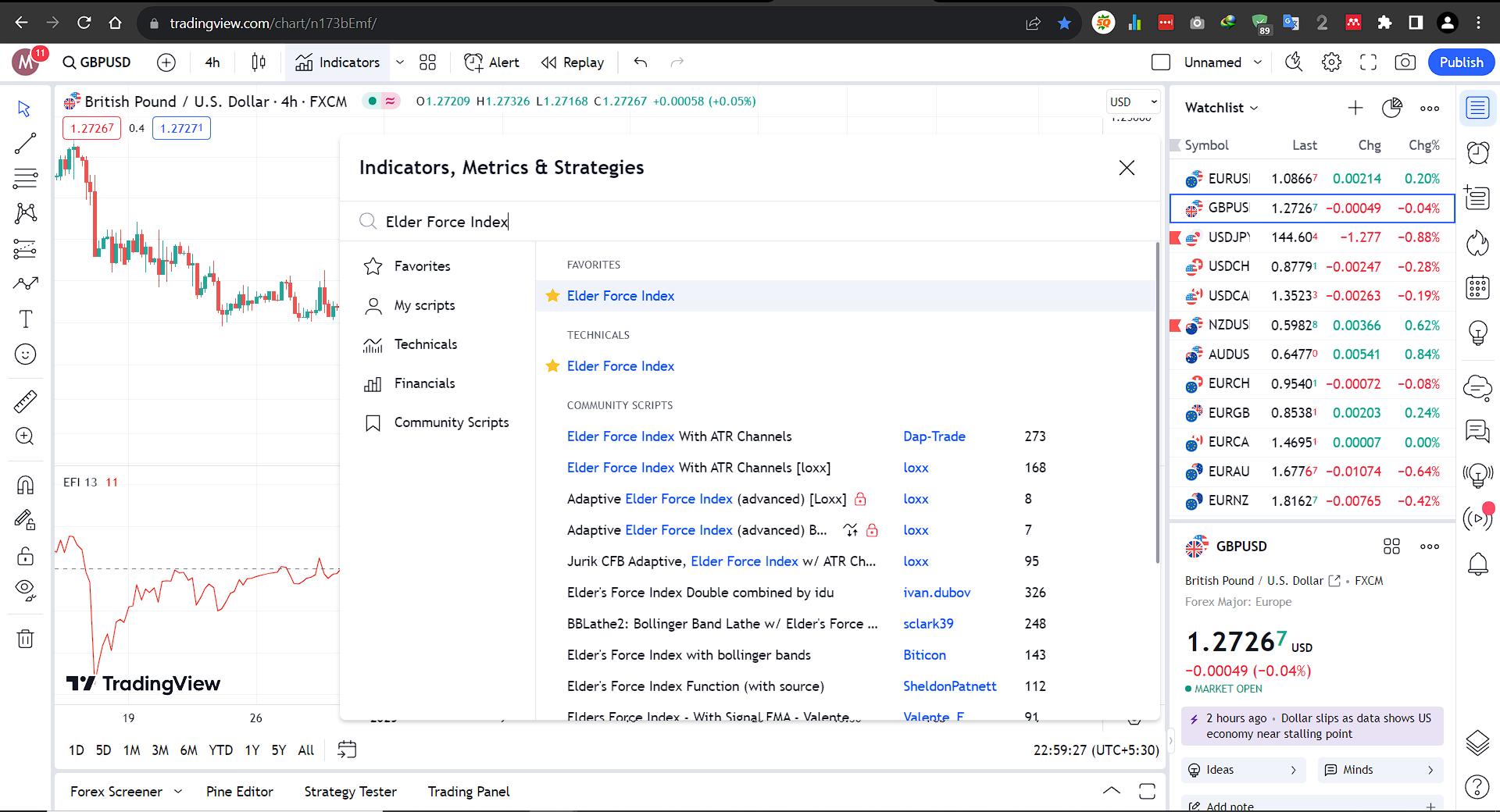Unstar Elder Force Index under Favorites
Image resolution: width=1500 pixels, height=812 pixels.
552,296
